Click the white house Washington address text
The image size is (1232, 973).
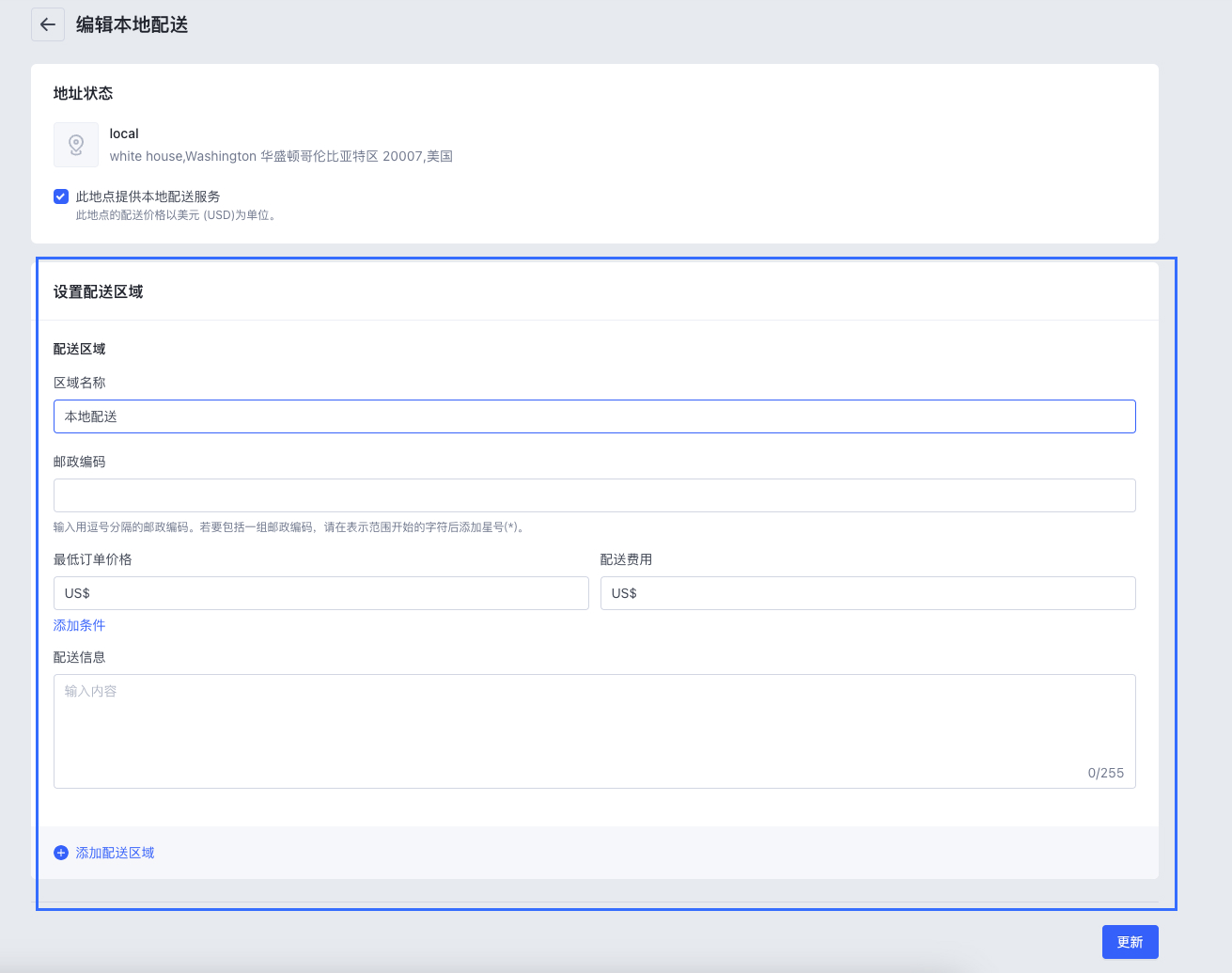pos(281,156)
